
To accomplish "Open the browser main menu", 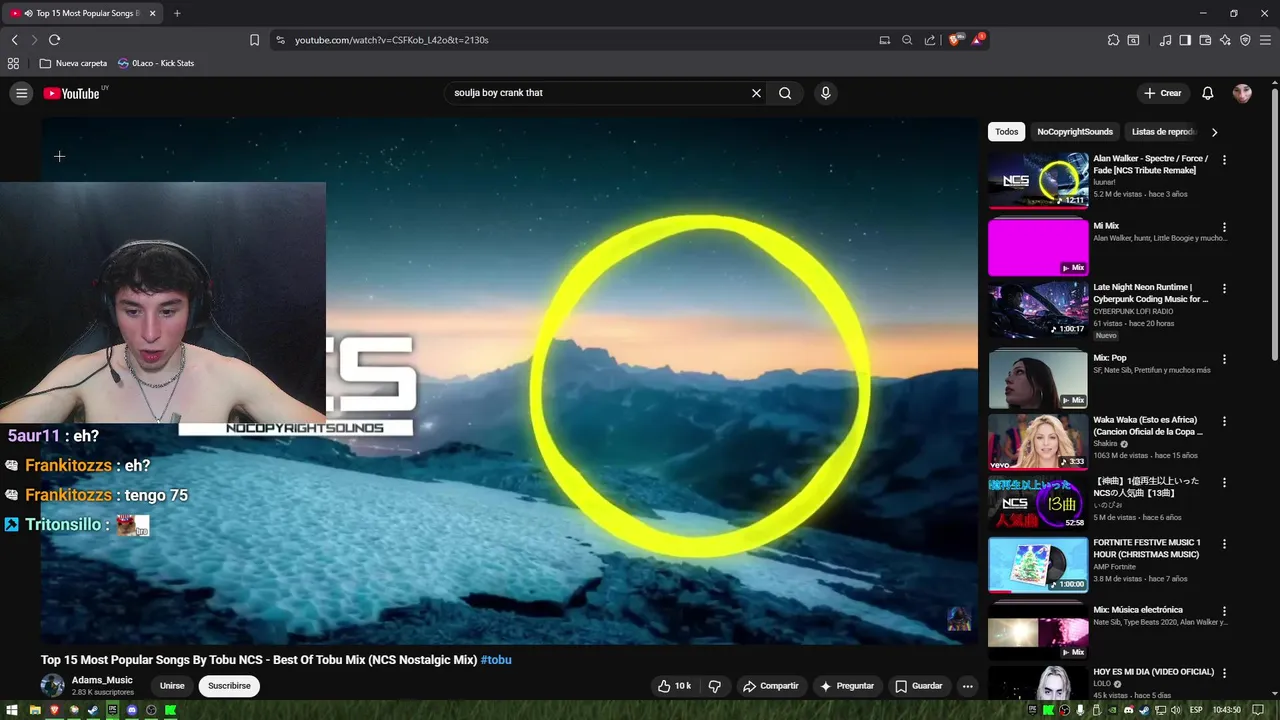I will tap(1265, 40).
